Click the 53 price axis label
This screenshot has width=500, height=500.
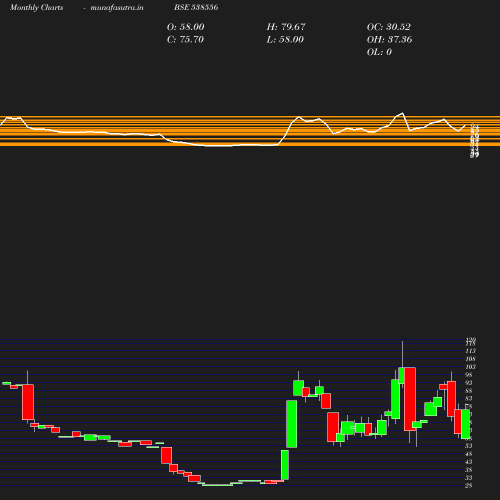coord(469,446)
